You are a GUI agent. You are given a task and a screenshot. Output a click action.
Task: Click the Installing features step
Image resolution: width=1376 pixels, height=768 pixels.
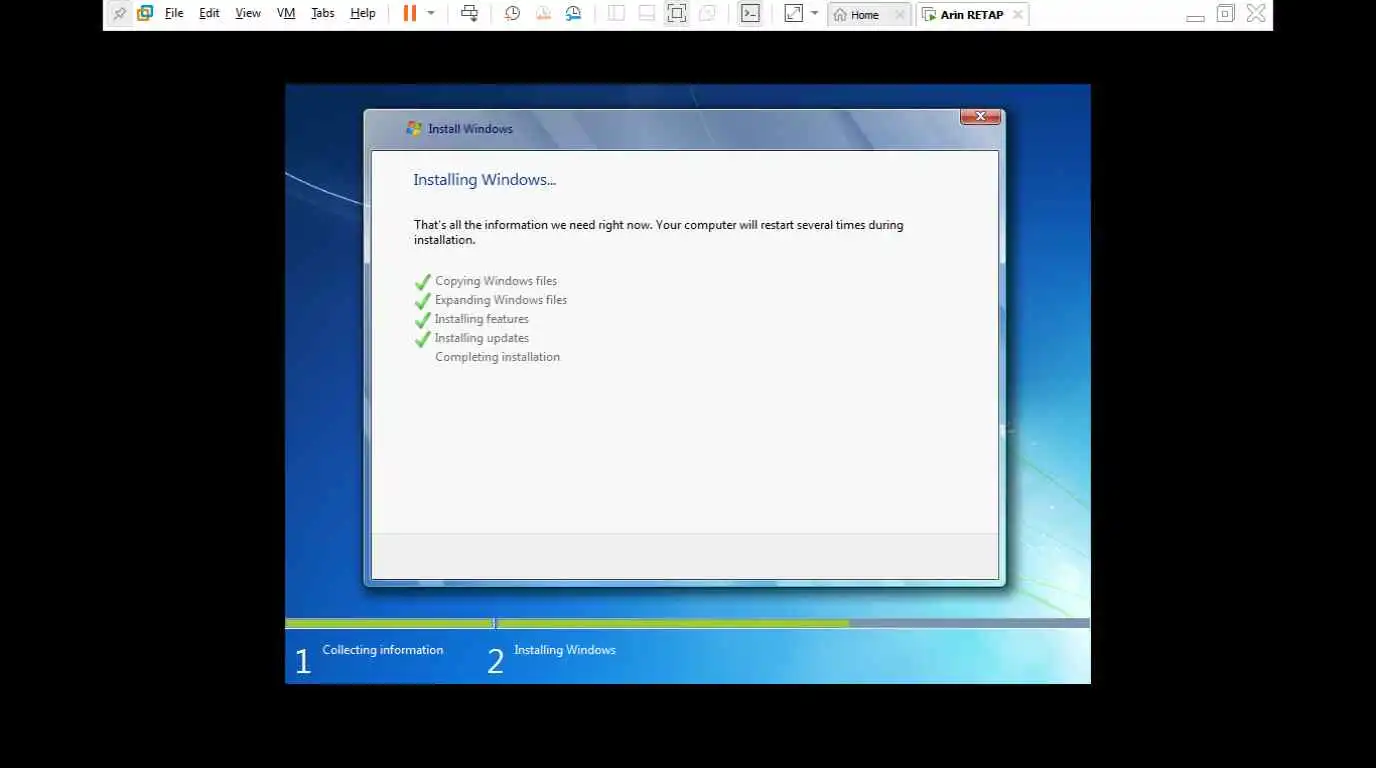click(x=482, y=319)
